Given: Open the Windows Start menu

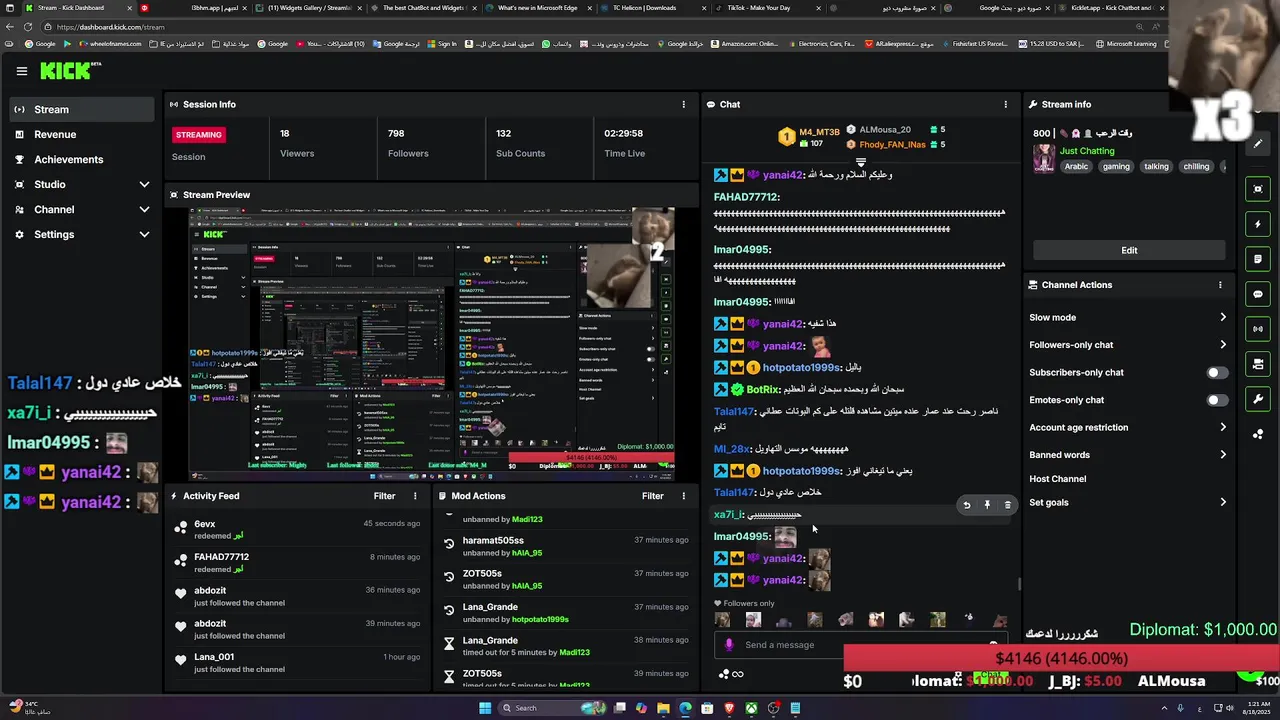Looking at the screenshot, I should click(485, 708).
